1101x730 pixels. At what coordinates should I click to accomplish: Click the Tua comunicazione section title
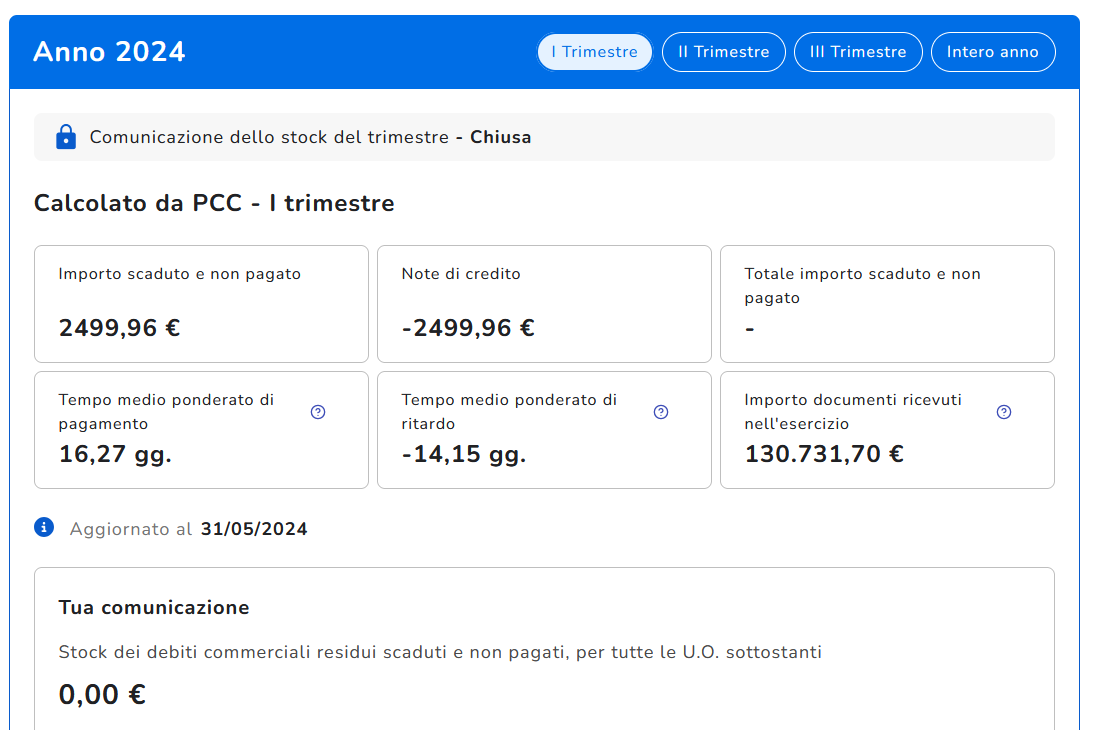[x=154, y=607]
